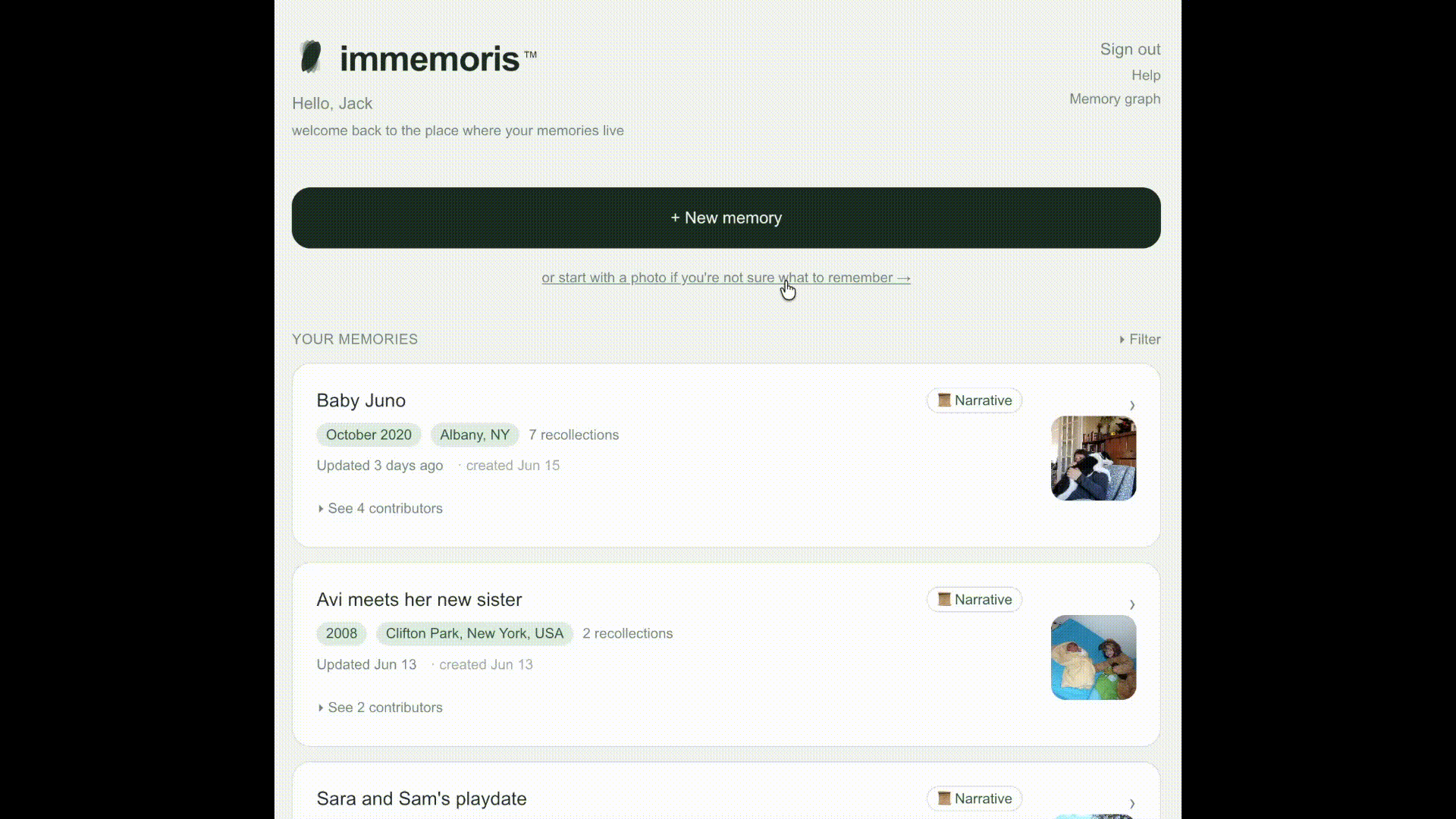
Task: Open chevron arrow on Avi meets her new sister card
Action: [x=1132, y=604]
